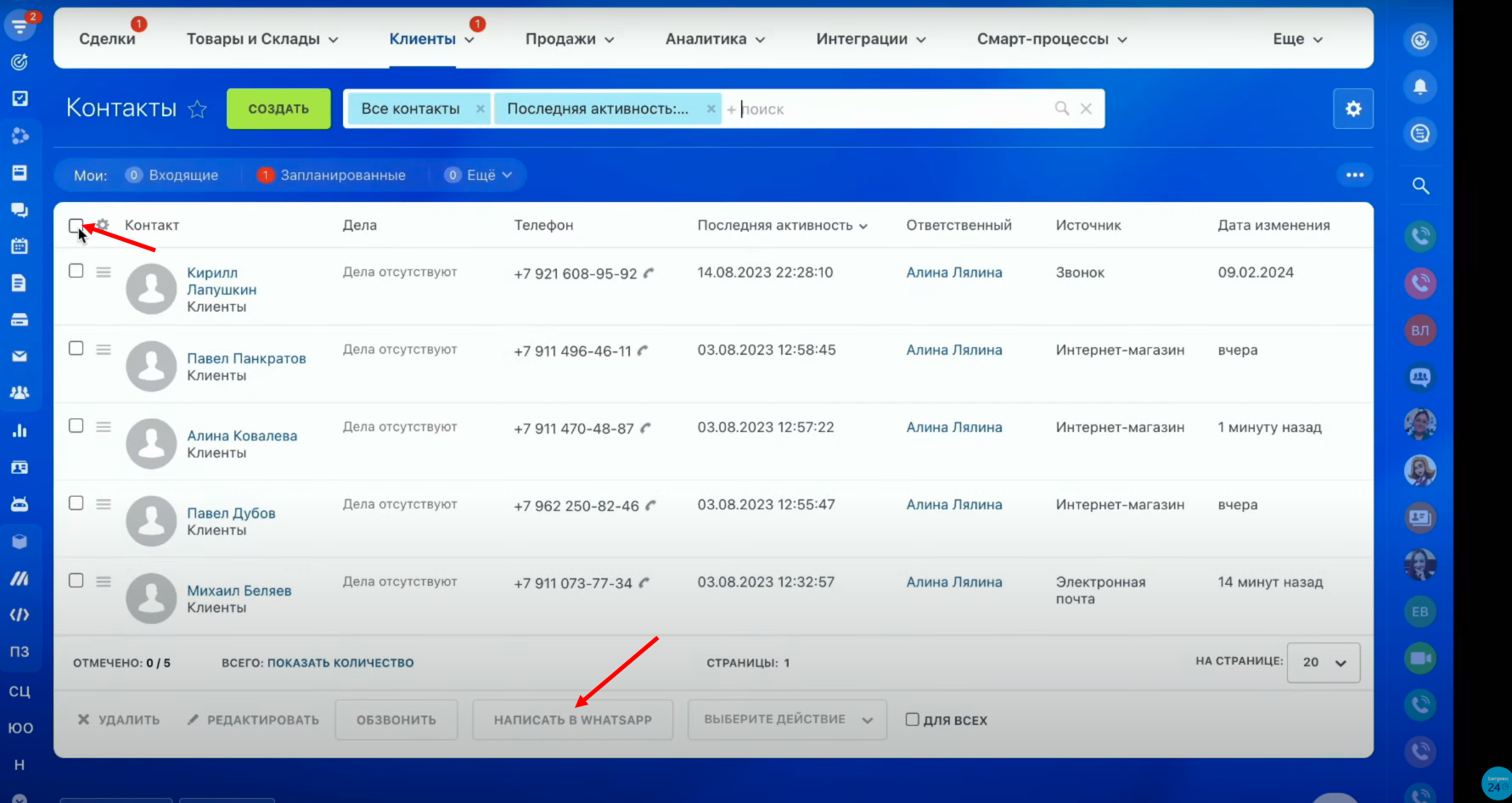The image size is (1512, 803).
Task: Click the gear settings button beside search
Action: point(1353,109)
